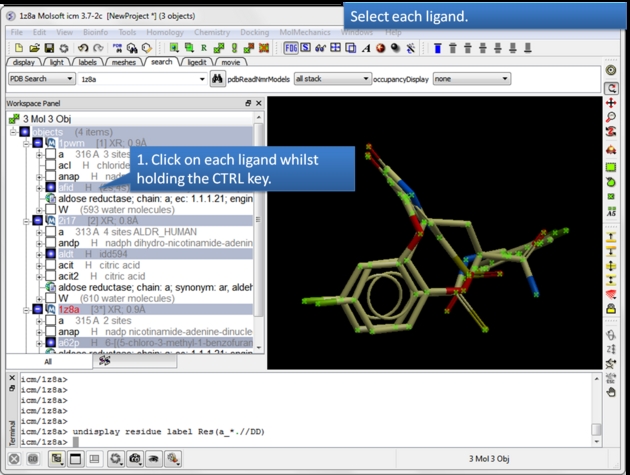The height and width of the screenshot is (475, 630).
Task: Click the hand icon at the bottom of the right toolbar
Action: pos(611,392)
